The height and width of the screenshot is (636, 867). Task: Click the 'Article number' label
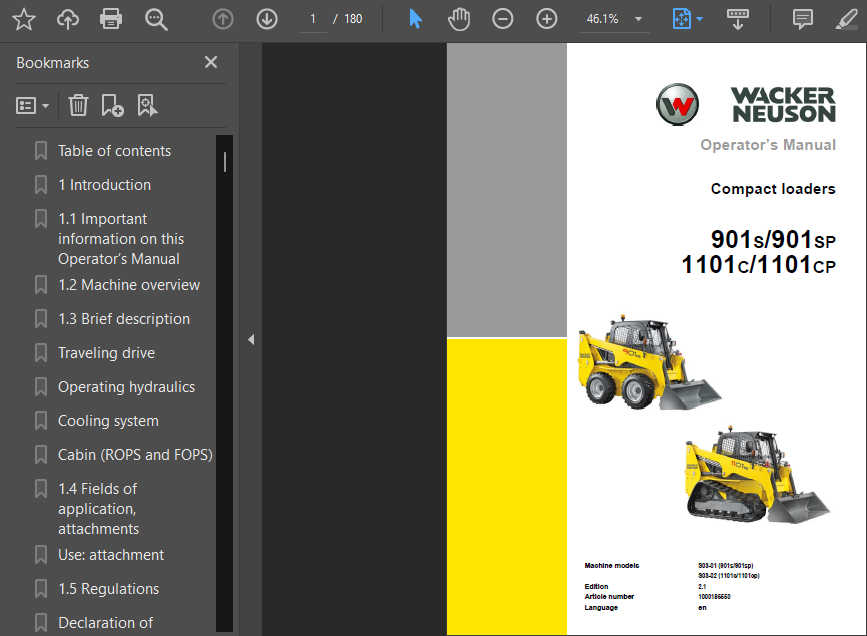click(x=609, y=597)
